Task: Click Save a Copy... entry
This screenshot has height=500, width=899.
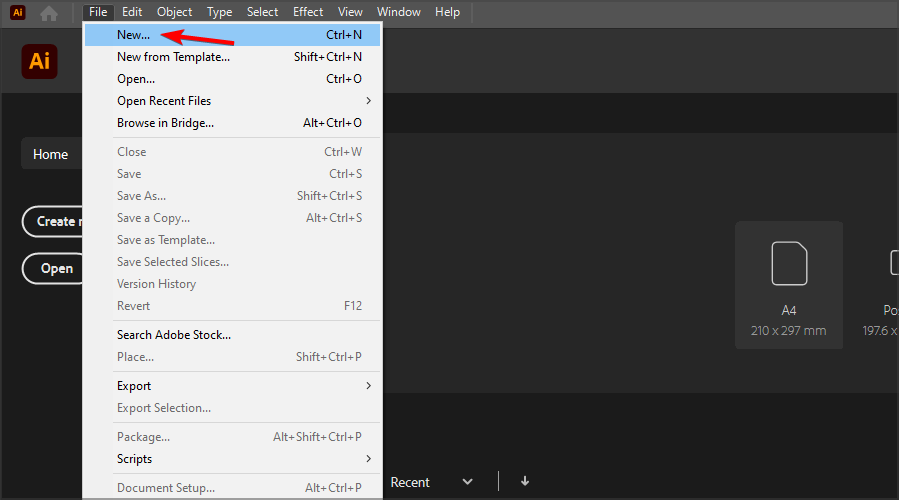Action: coord(232,218)
